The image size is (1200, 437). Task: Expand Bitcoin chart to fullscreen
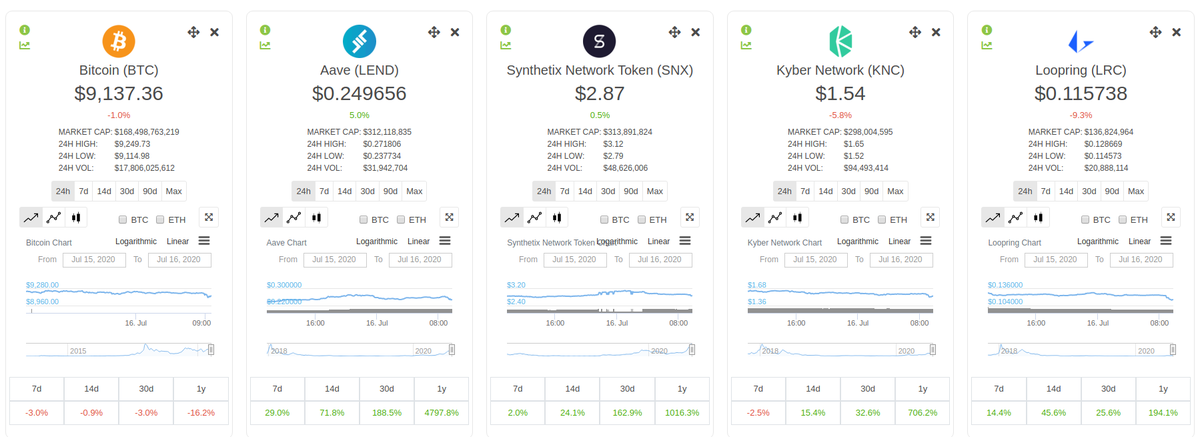[x=209, y=217]
